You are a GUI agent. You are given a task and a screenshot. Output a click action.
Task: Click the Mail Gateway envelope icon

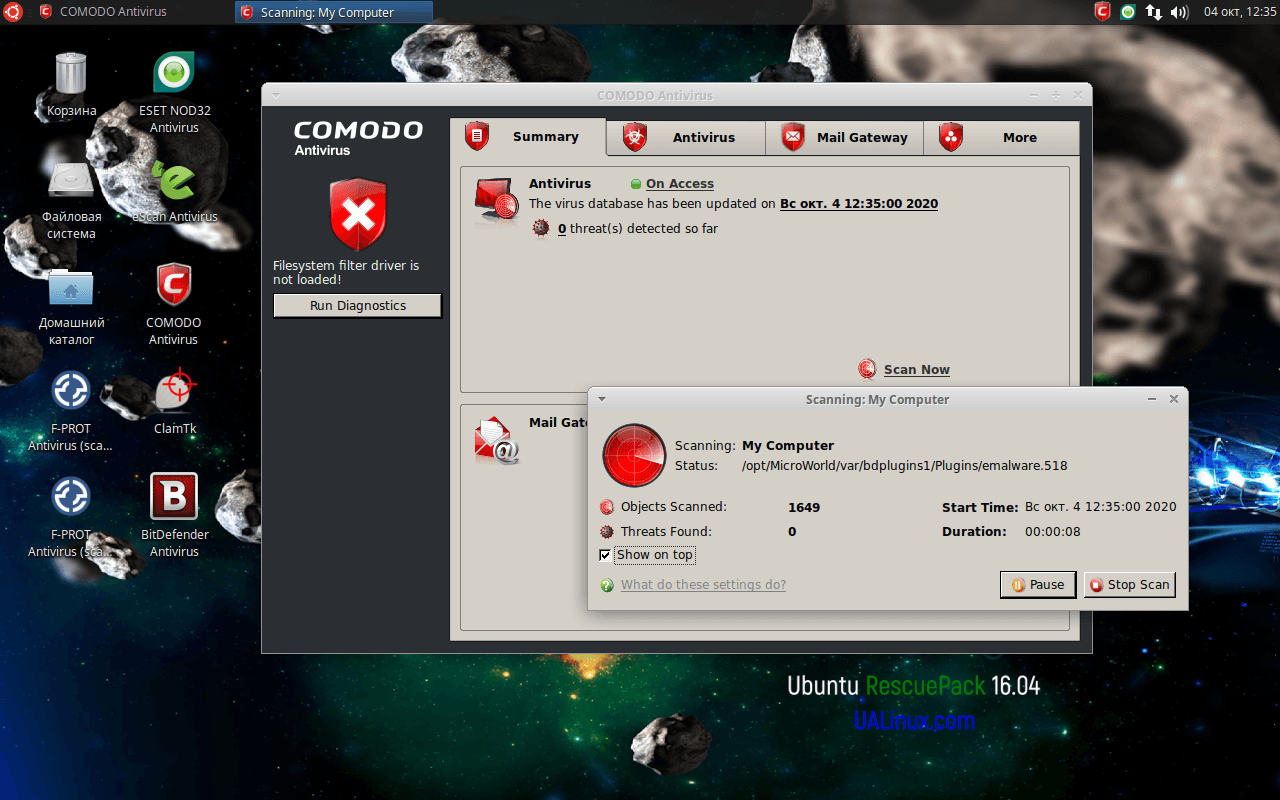(497, 439)
